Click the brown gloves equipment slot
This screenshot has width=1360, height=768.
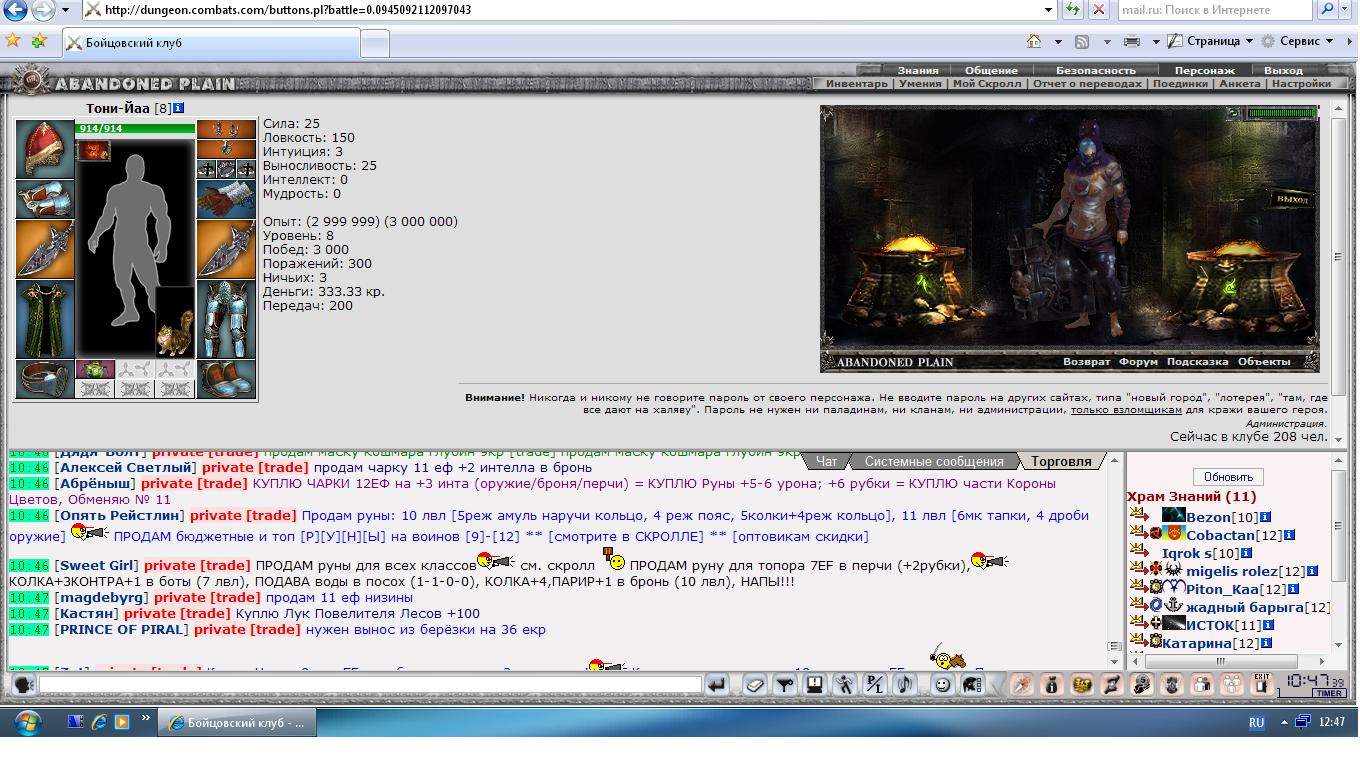point(226,200)
